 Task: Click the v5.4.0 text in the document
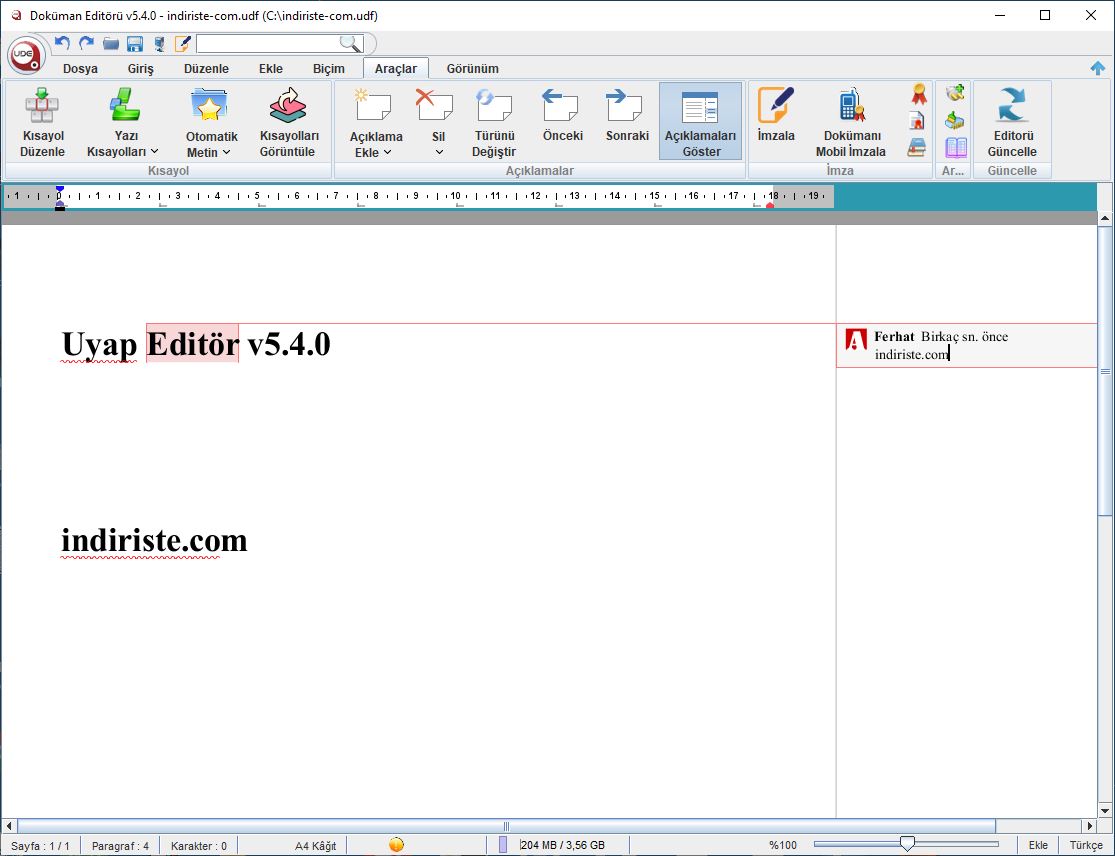click(x=289, y=344)
